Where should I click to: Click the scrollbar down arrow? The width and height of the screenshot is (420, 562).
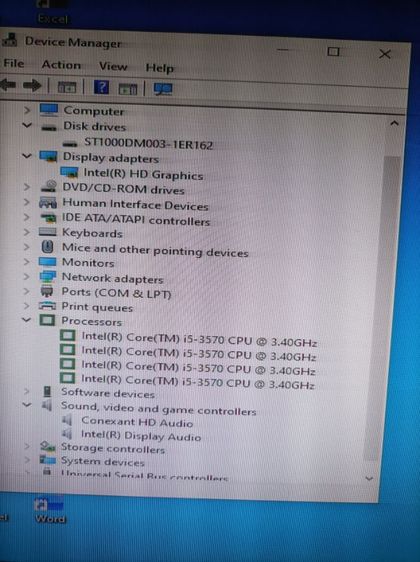click(369, 478)
